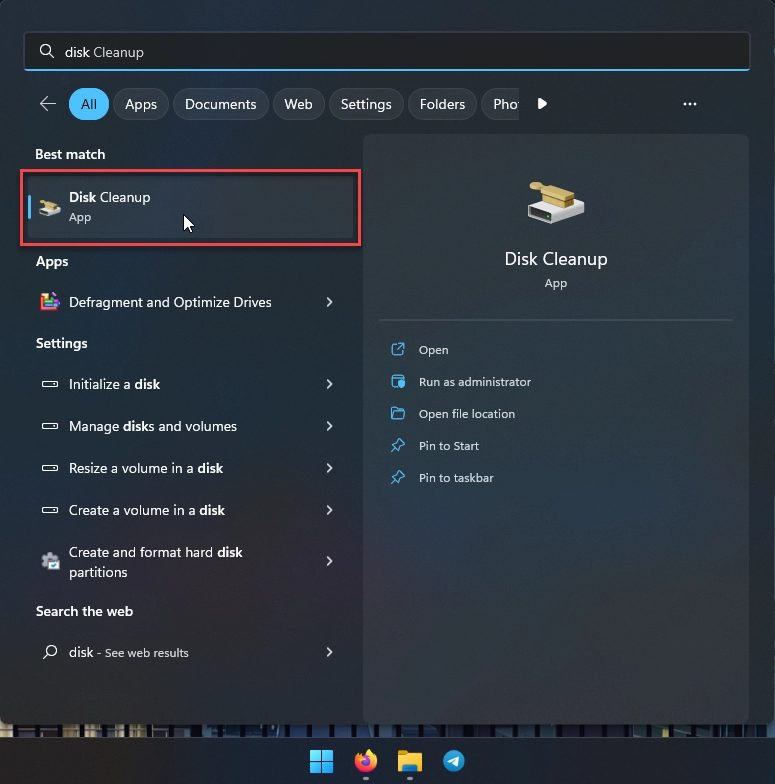Expand Create and format hard disk partitions chevron
The height and width of the screenshot is (784, 775).
tap(329, 561)
